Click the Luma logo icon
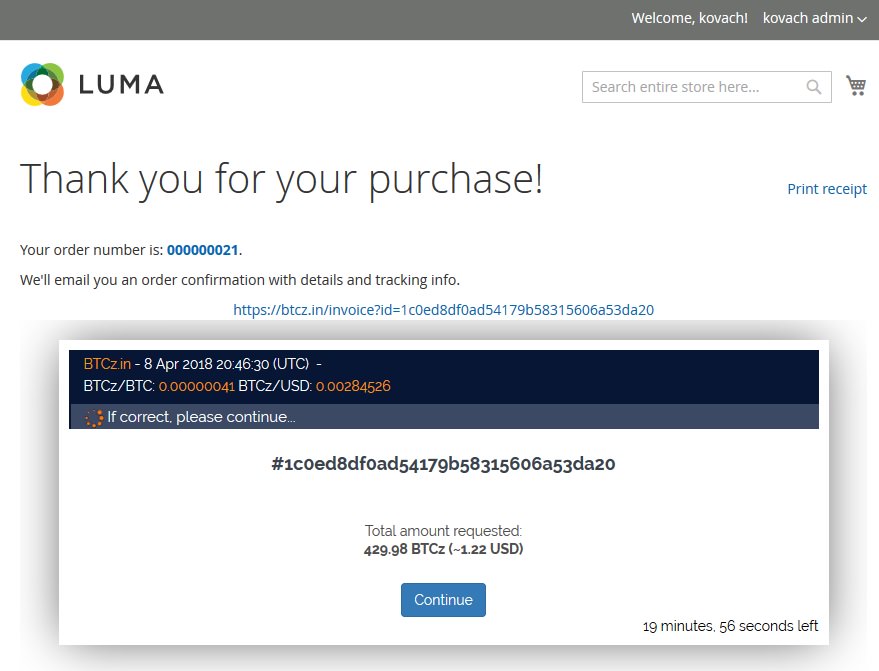Image resolution: width=879 pixels, height=671 pixels. point(42,85)
